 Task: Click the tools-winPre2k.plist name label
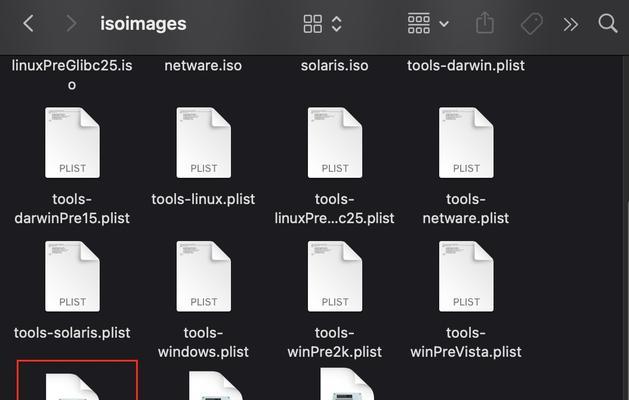pyautogui.click(x=335, y=342)
